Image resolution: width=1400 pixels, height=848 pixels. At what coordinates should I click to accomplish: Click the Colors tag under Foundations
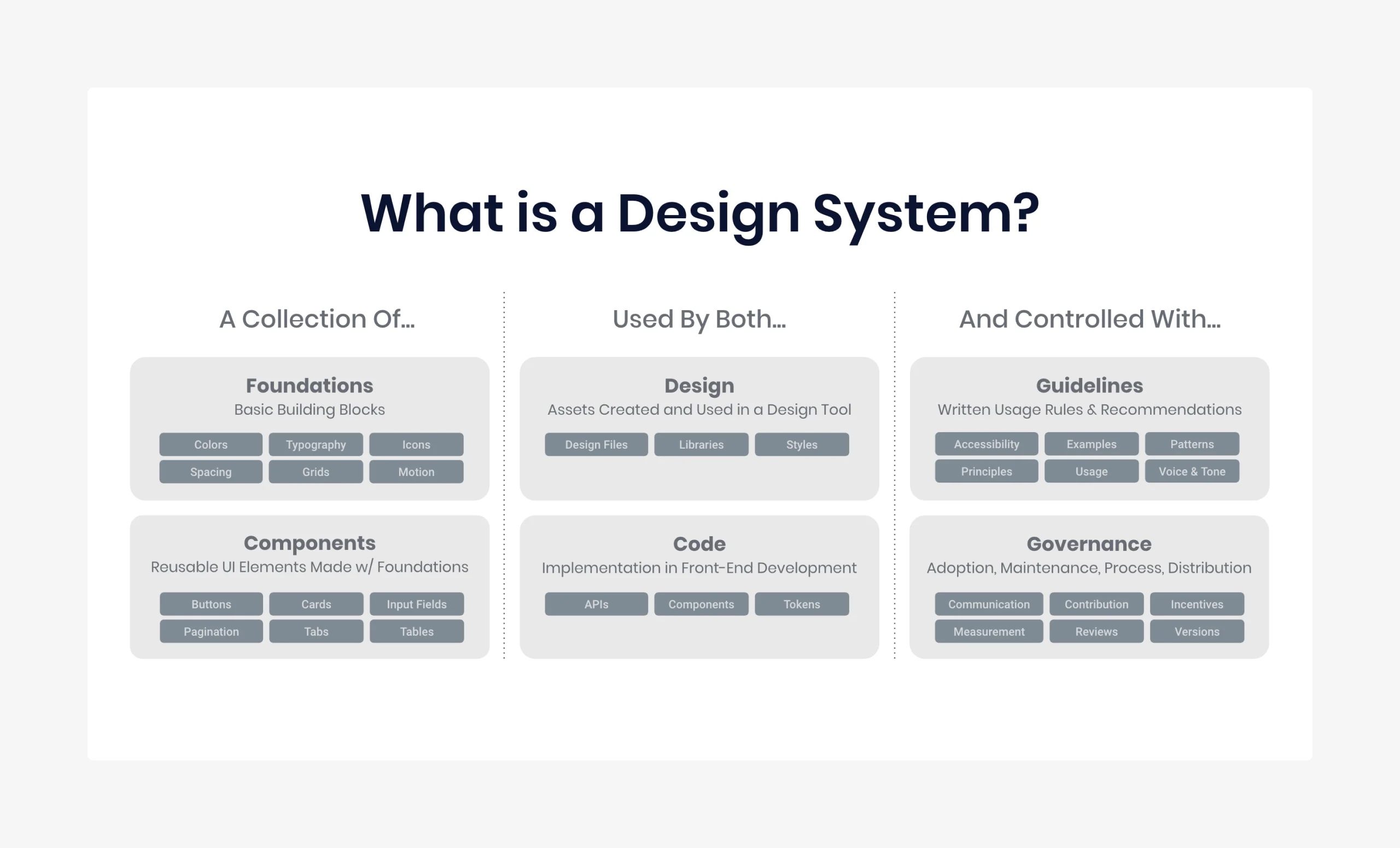[x=211, y=444]
